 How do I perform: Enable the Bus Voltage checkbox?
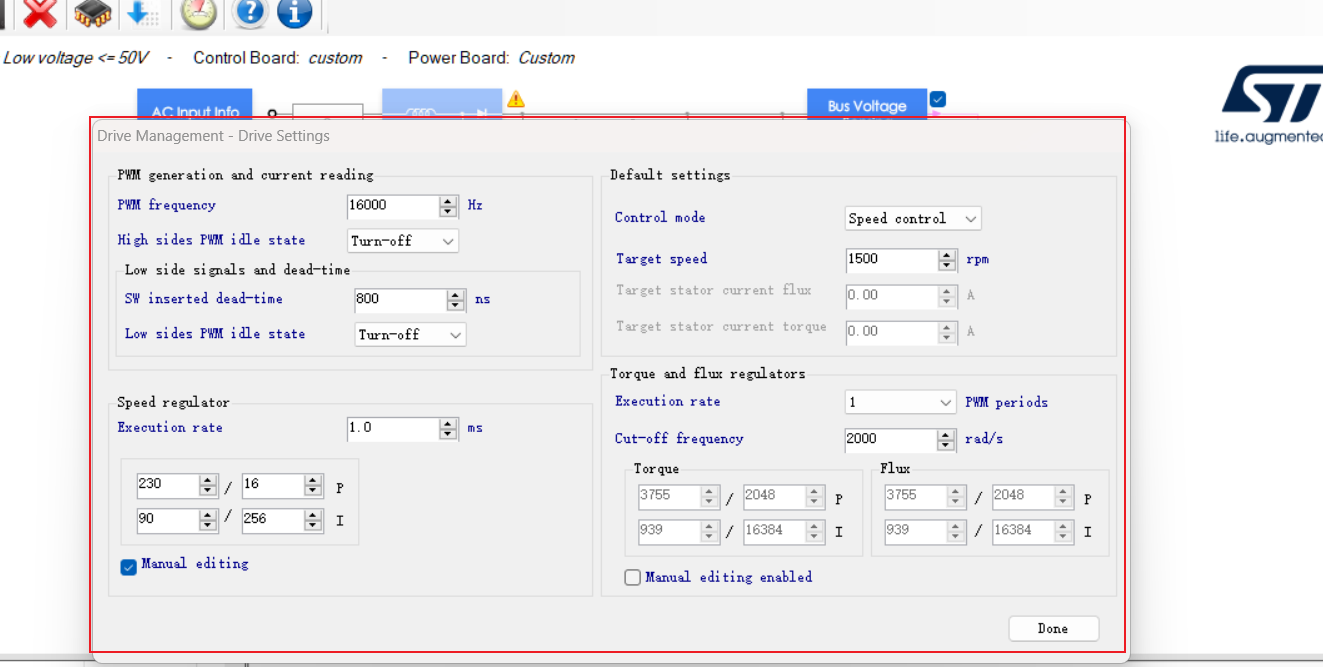point(937,99)
